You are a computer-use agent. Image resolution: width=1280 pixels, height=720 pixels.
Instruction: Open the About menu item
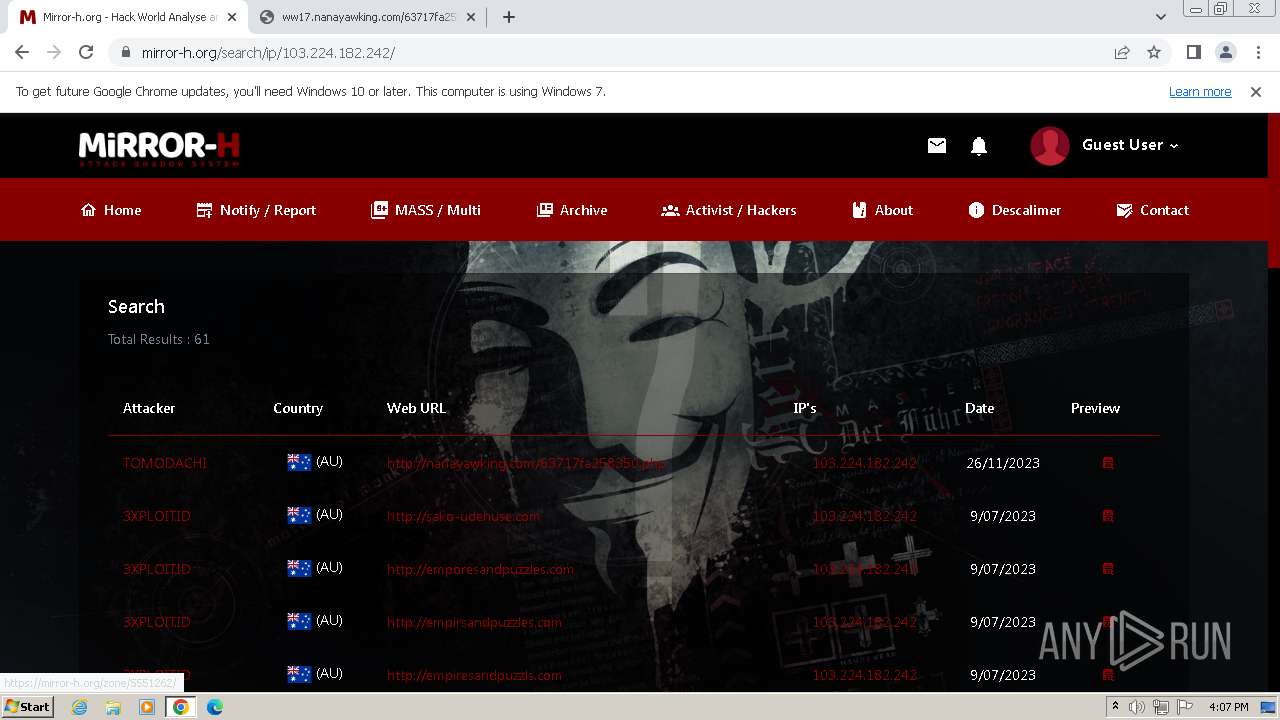[882, 210]
